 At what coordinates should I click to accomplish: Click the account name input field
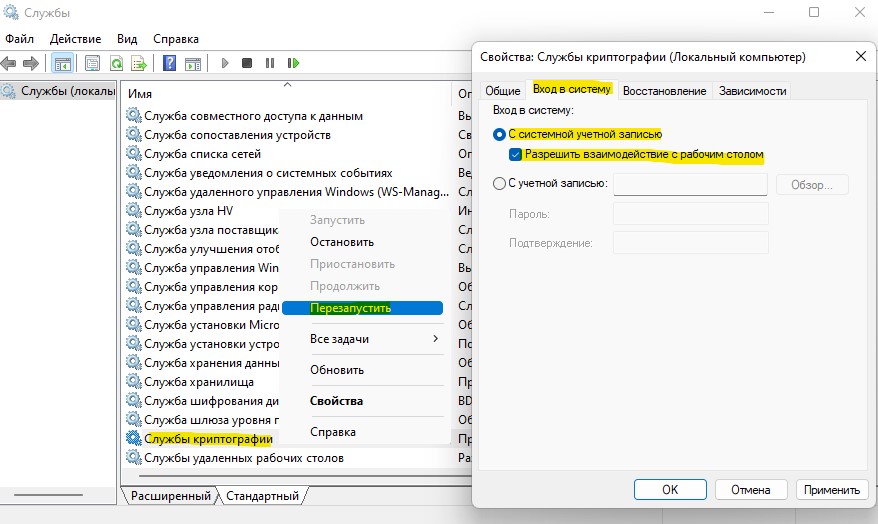(690, 184)
